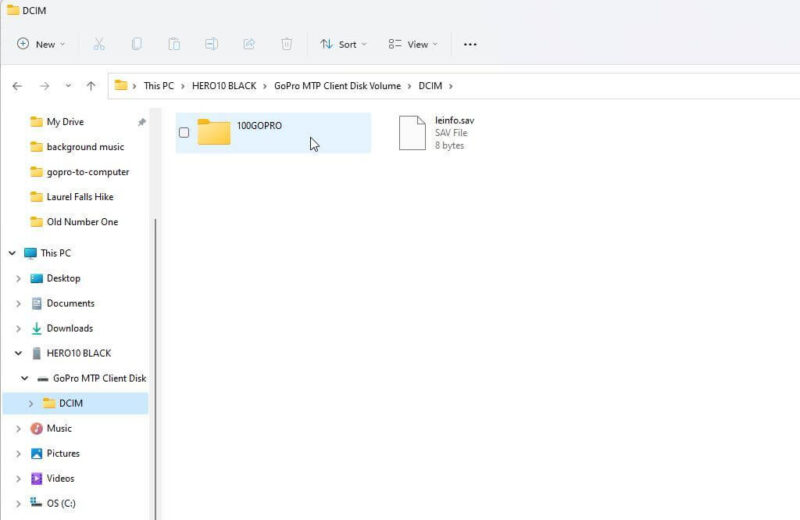
Task: Navigate back with the left arrow
Action: pos(17,86)
